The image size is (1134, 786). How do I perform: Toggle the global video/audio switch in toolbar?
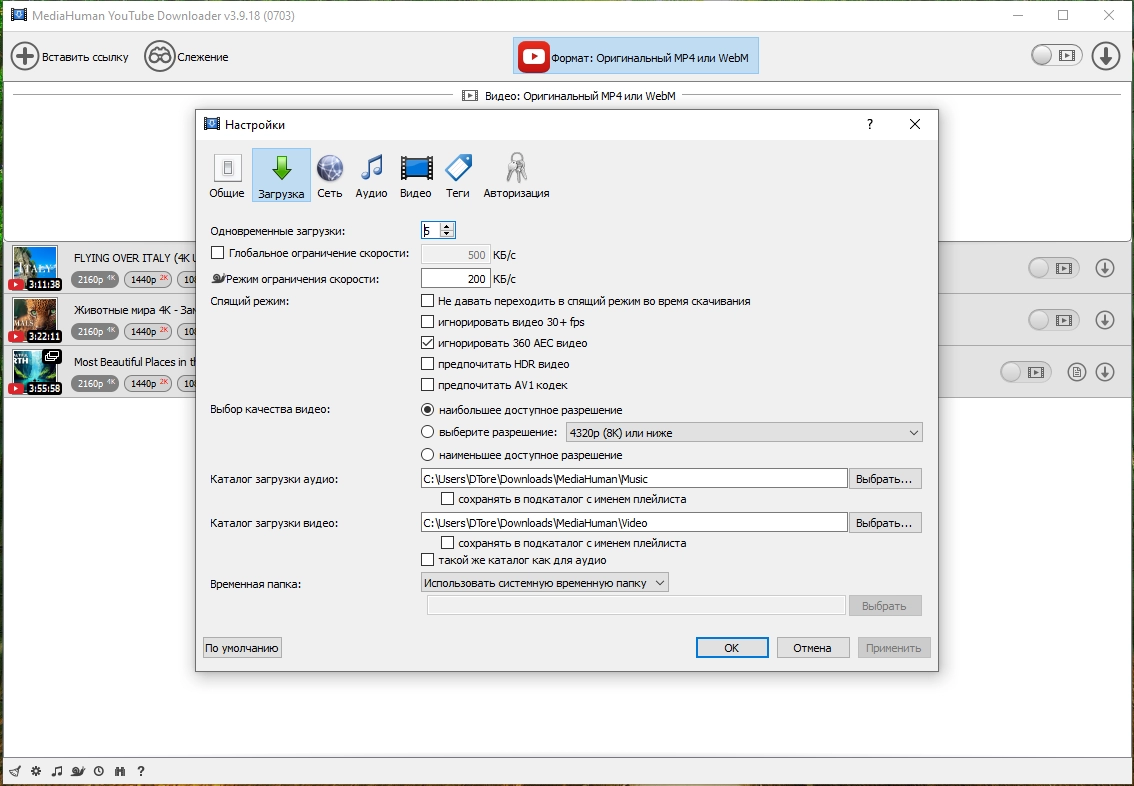click(x=1056, y=55)
